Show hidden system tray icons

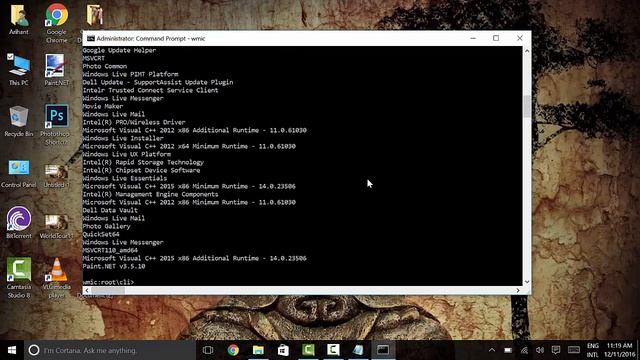492,350
